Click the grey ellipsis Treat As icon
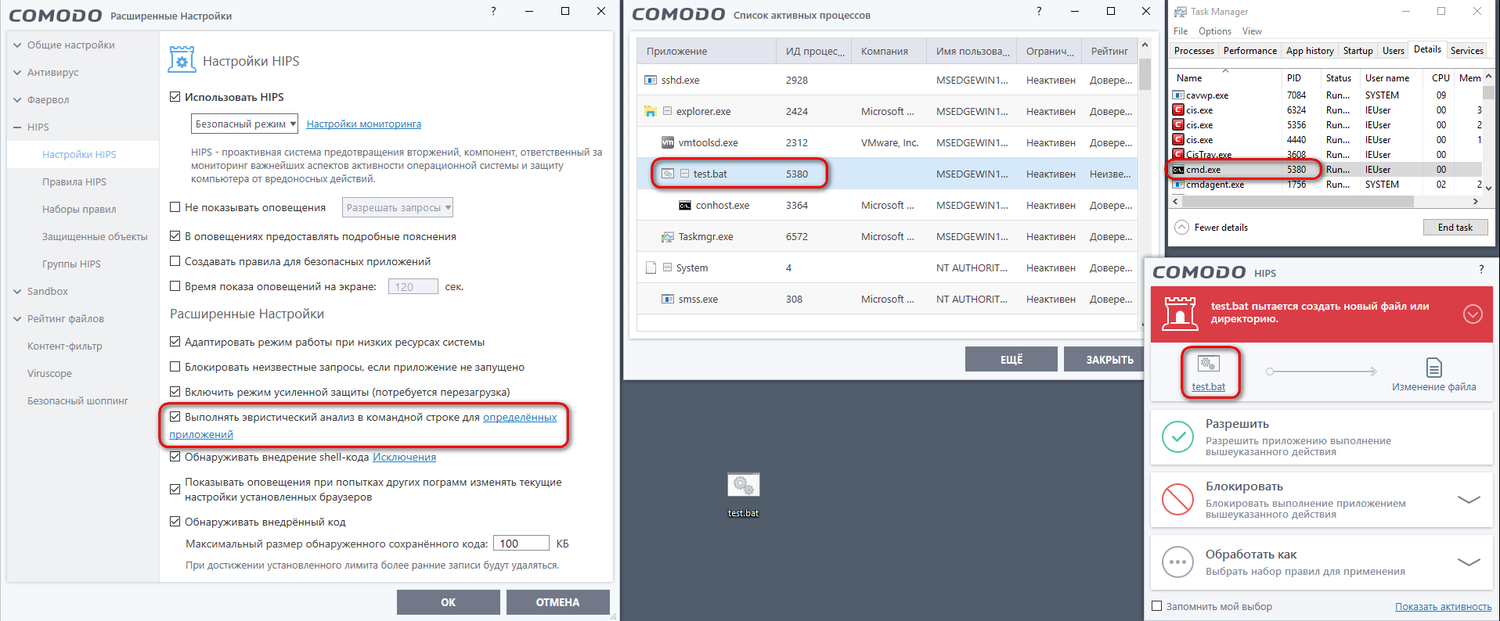 pyautogui.click(x=1180, y=562)
